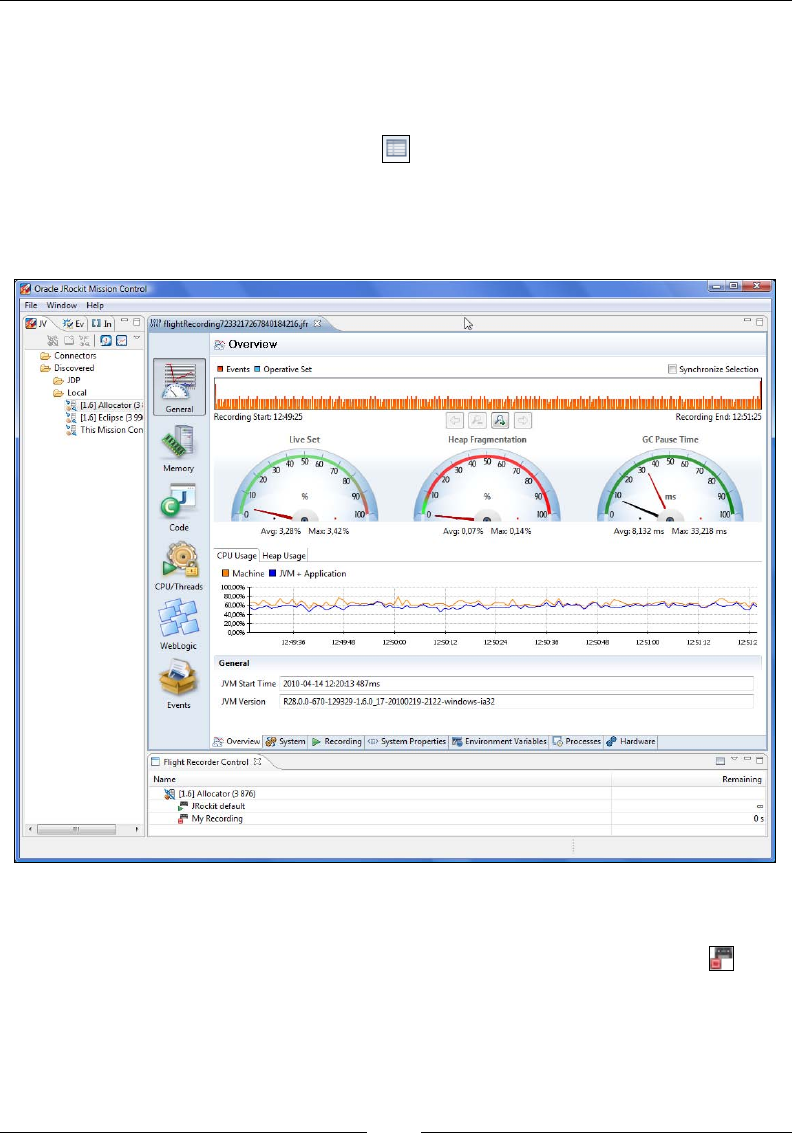Switch to the Heap Usage tab
This screenshot has height=1142, width=792.
click(283, 556)
